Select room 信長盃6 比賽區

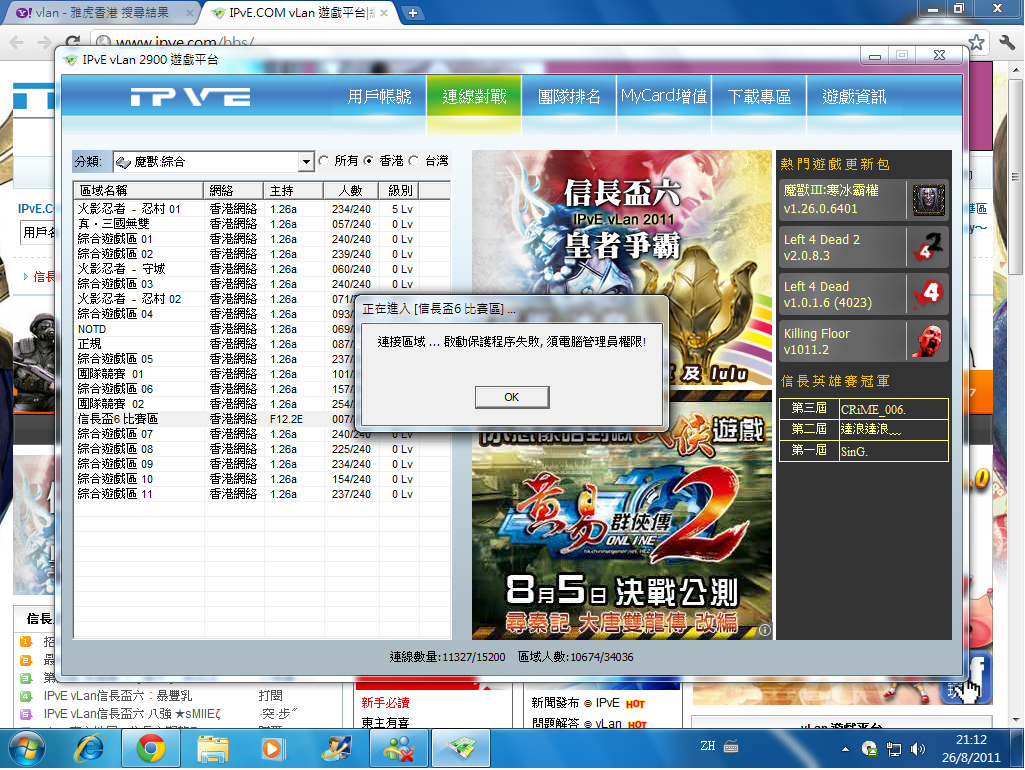pyautogui.click(x=214, y=419)
